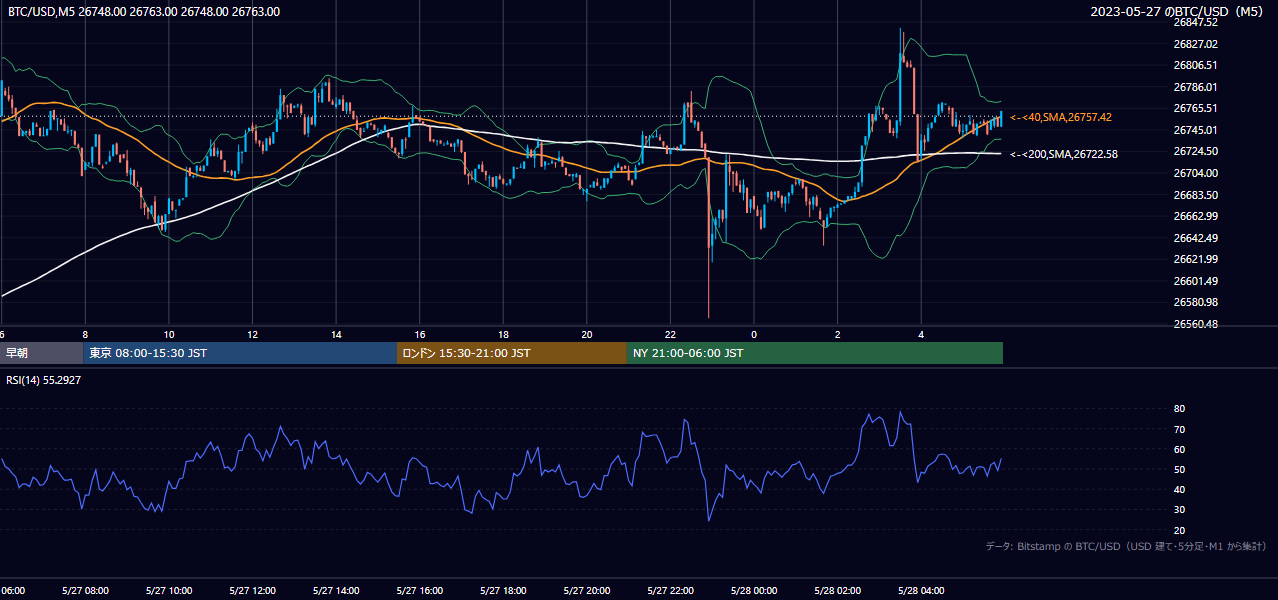Click the RSI(14) 55.2927 indicator label
This screenshot has height=600, width=1278.
(44, 380)
